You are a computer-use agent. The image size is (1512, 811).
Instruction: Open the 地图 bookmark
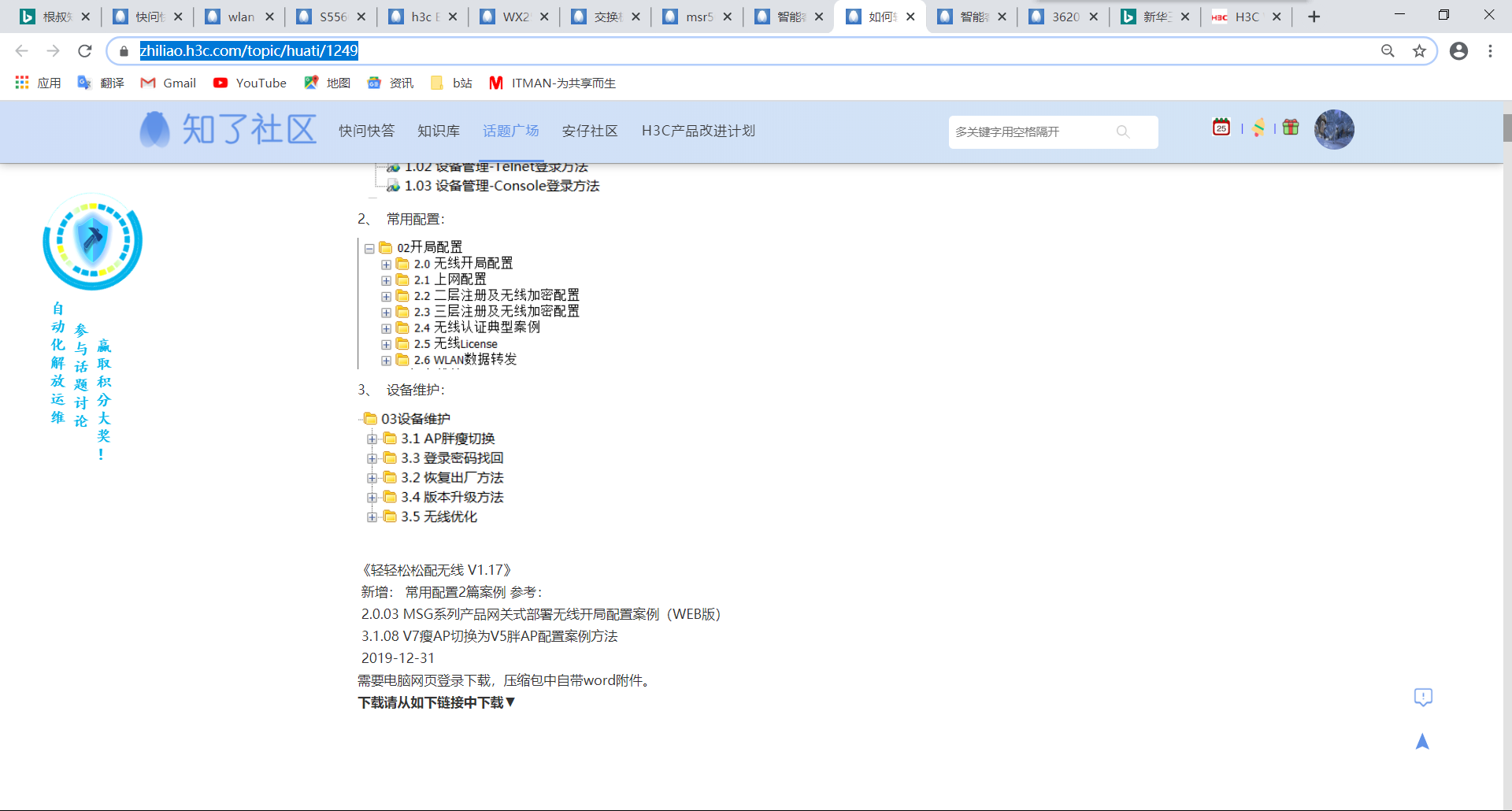[x=327, y=83]
